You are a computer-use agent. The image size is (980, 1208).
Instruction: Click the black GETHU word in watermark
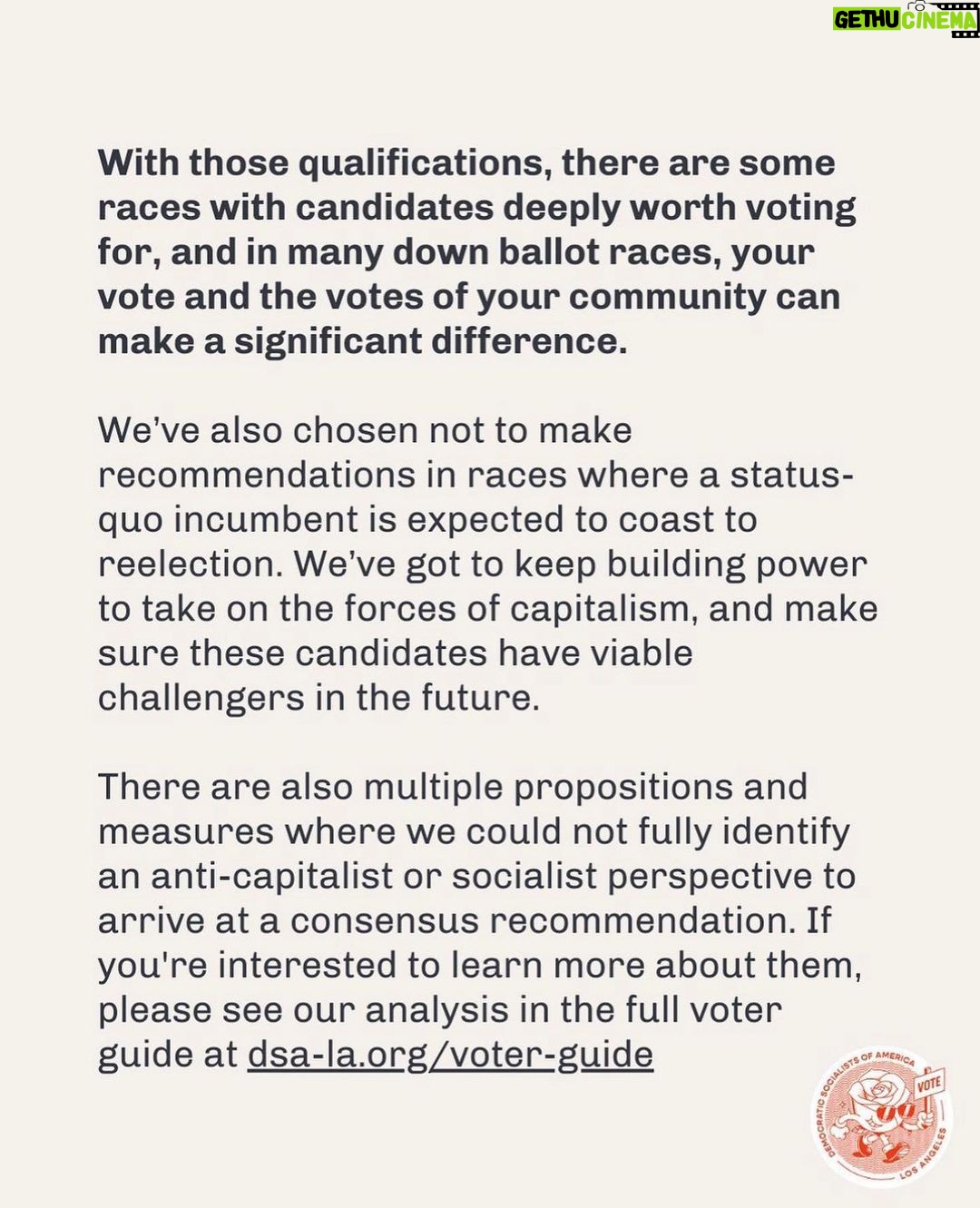click(867, 19)
